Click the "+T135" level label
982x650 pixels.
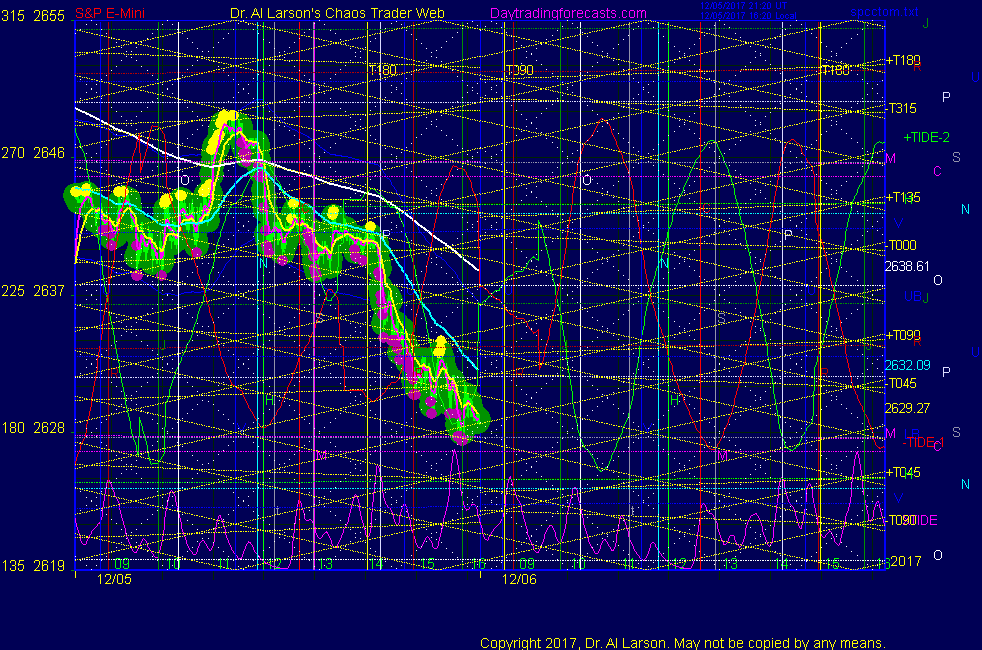coord(903,198)
